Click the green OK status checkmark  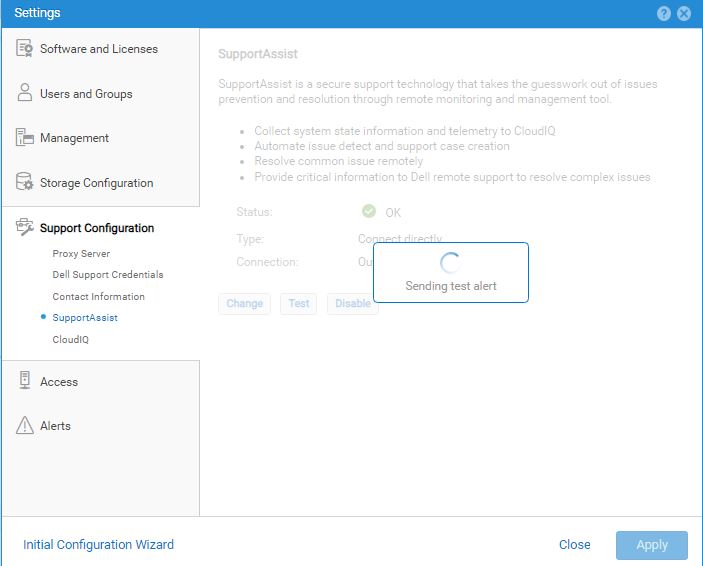pos(369,211)
